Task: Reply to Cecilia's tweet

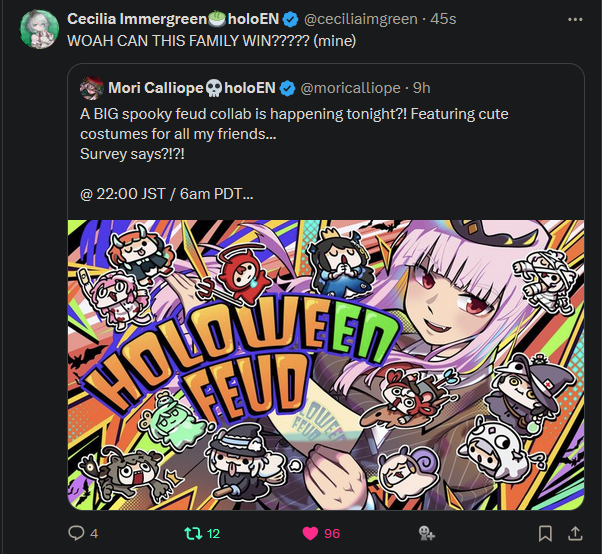Action: point(75,533)
